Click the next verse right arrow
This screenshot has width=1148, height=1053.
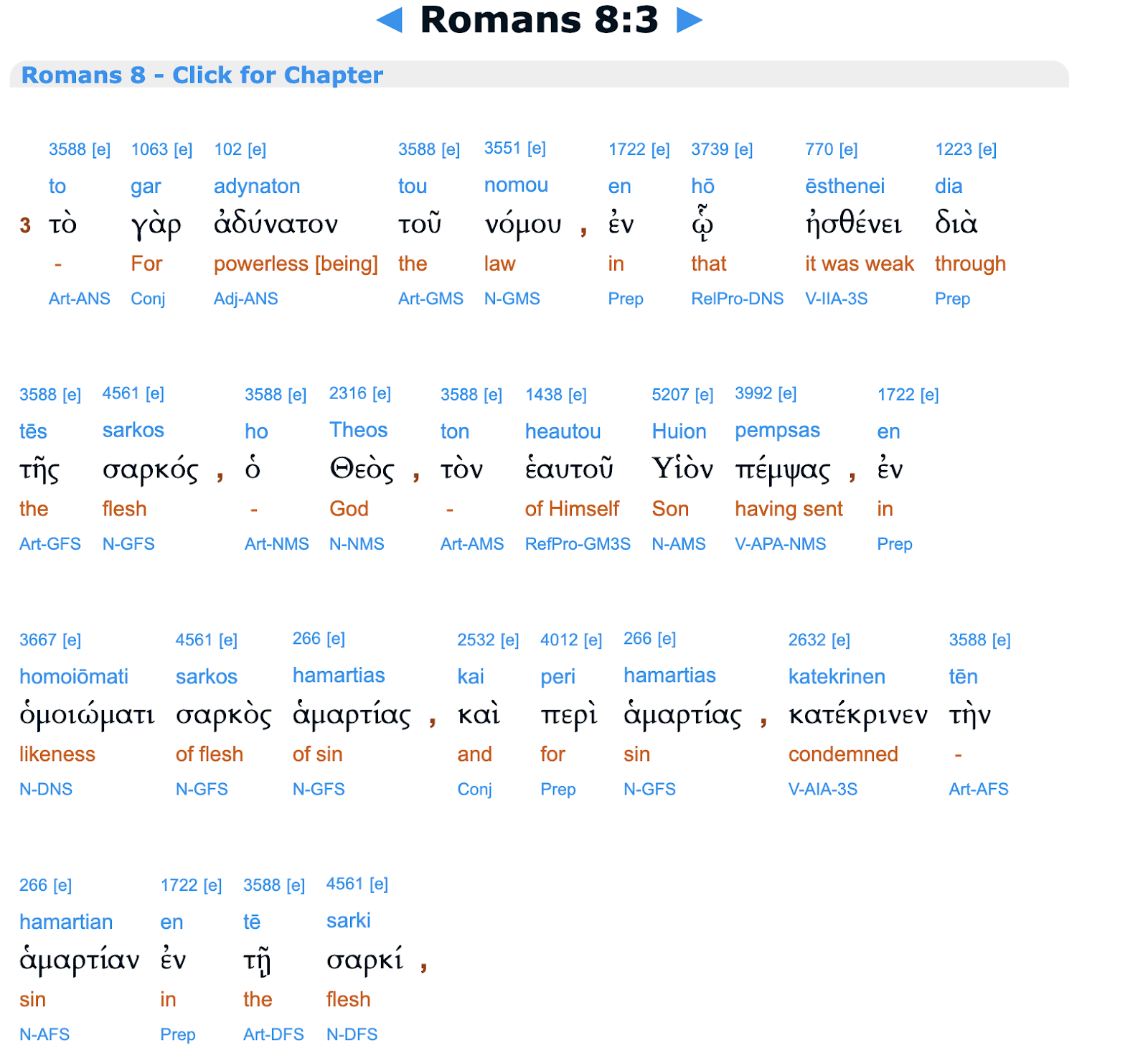click(x=689, y=20)
